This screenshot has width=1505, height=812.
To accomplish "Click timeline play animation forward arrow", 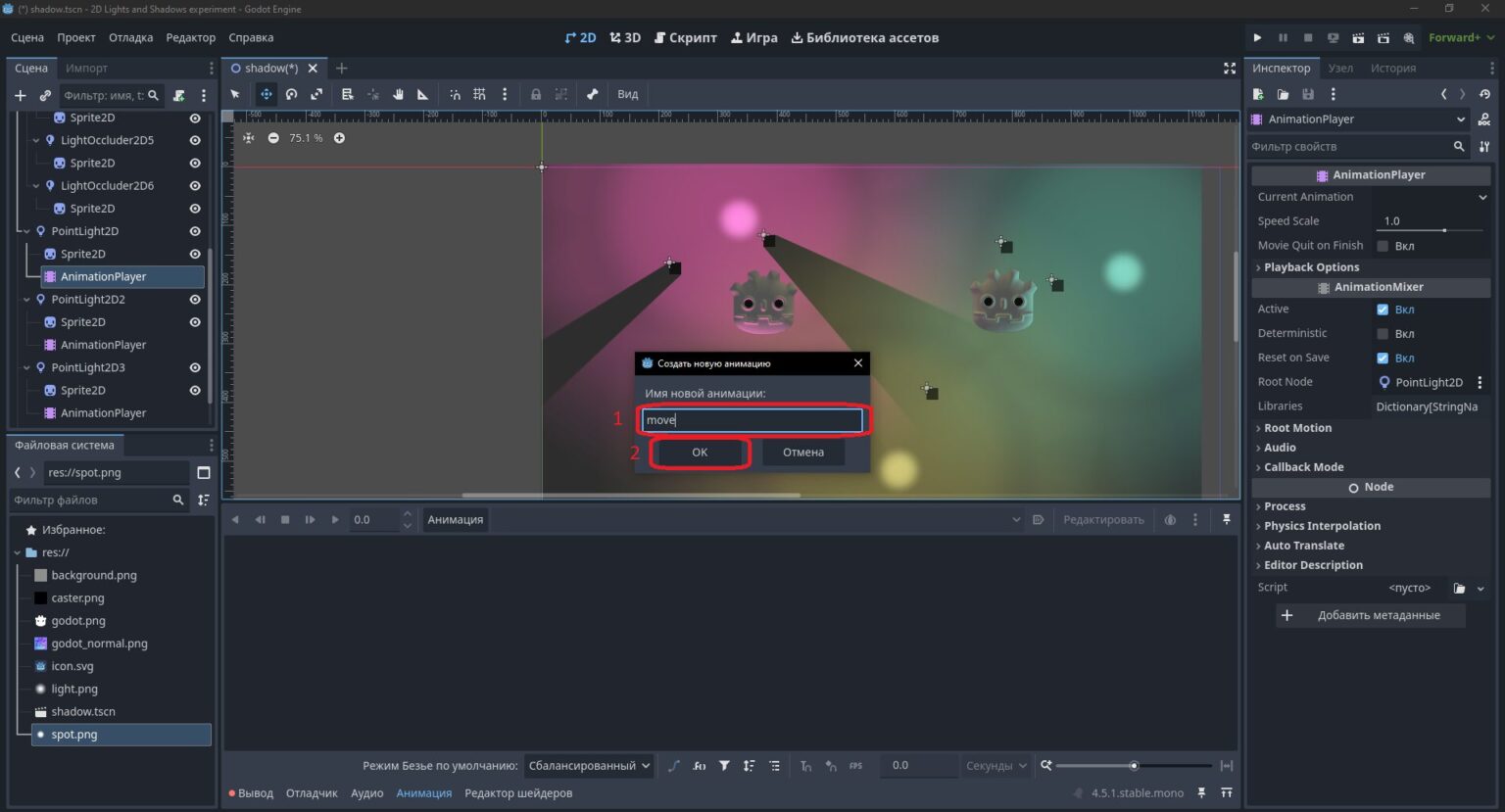I will [x=335, y=520].
